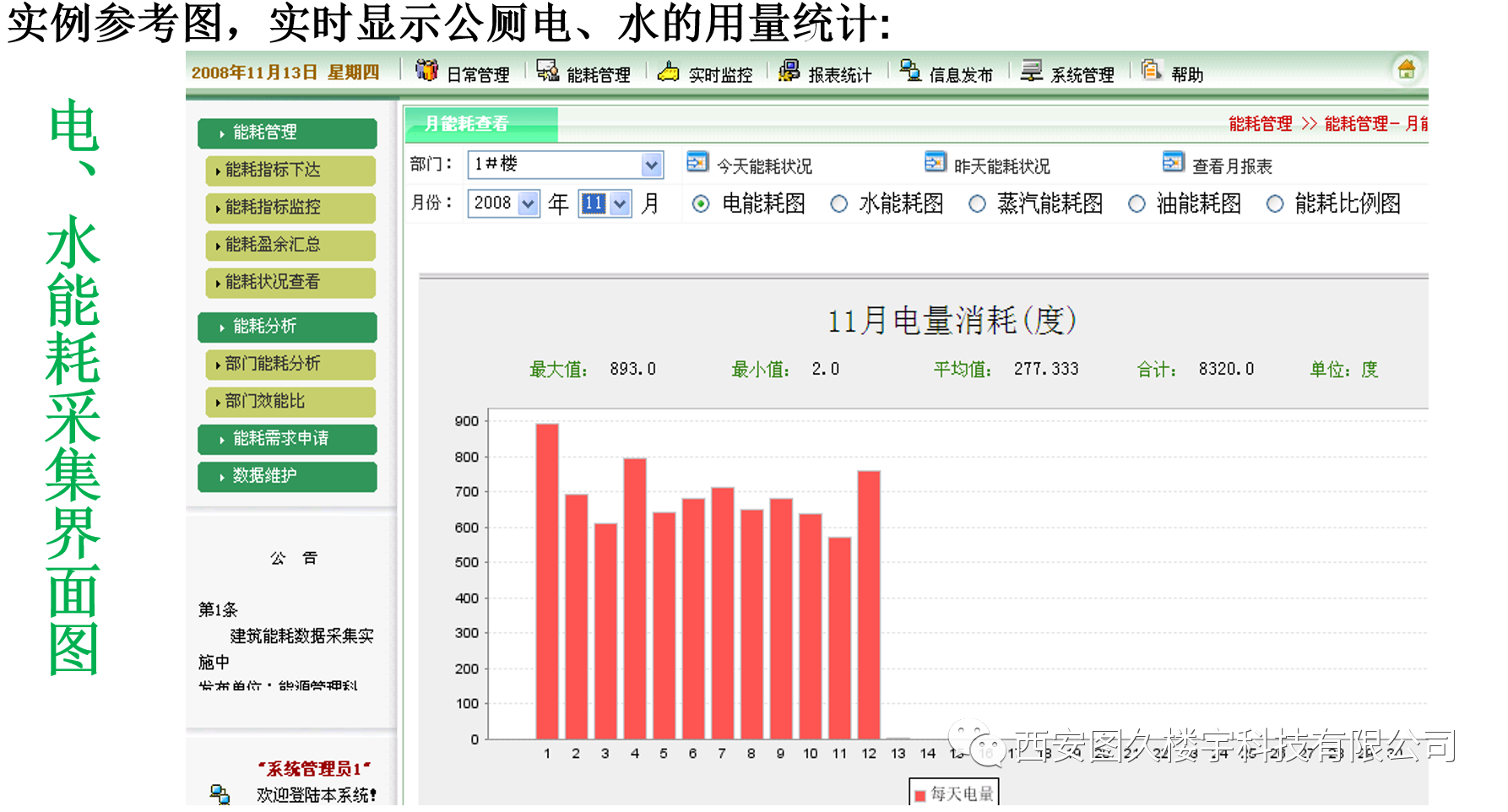Click the chart bar for day 4

635,599
